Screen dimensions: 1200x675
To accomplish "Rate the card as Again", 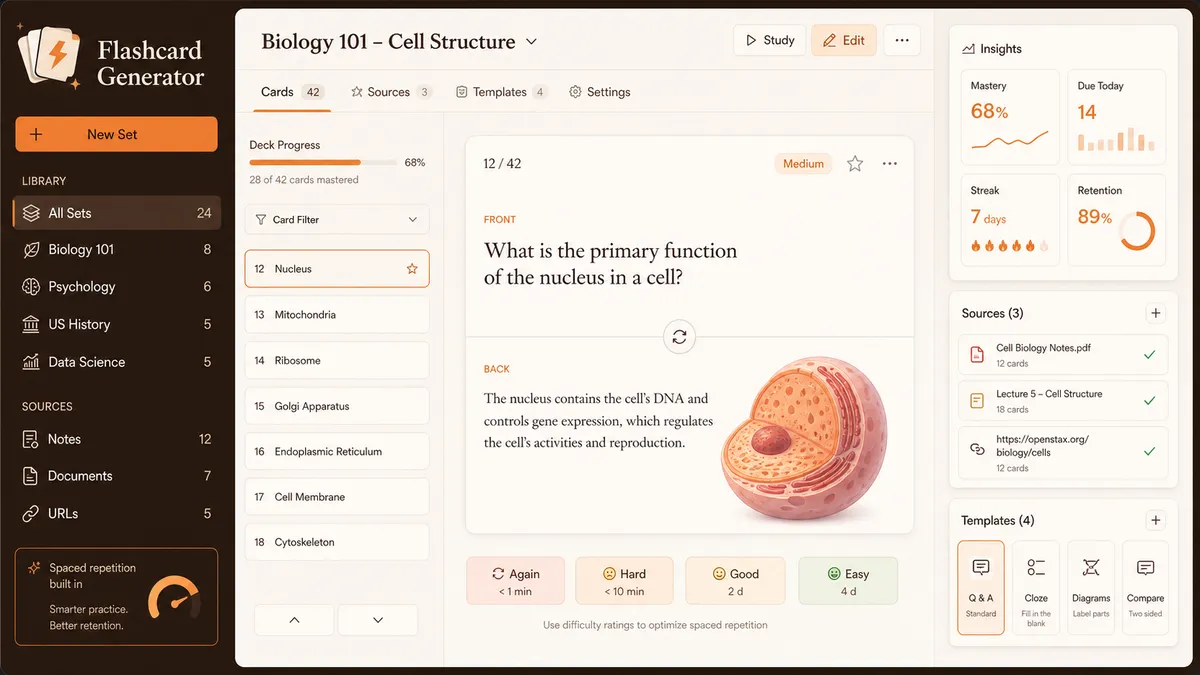I will (x=515, y=581).
